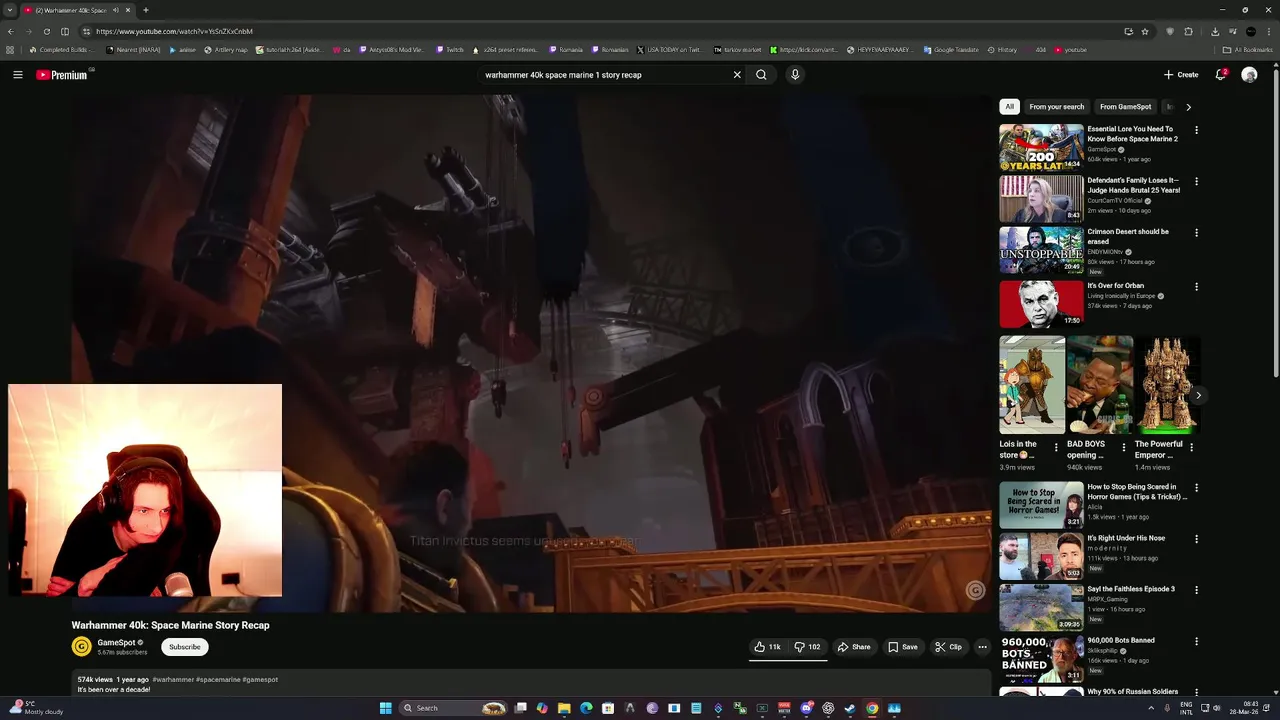Open File Explorer from the taskbar
The image size is (1280, 720).
coord(564,708)
